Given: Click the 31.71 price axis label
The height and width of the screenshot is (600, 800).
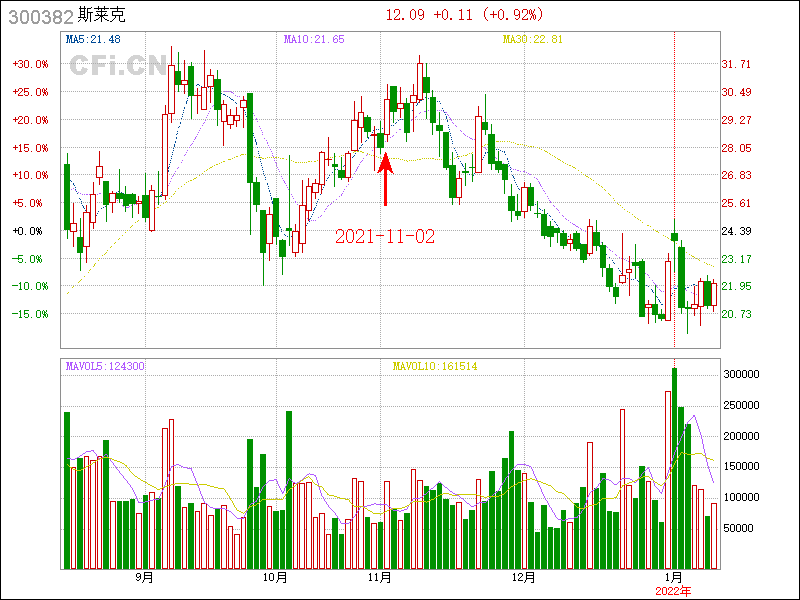Looking at the screenshot, I should coord(737,64).
